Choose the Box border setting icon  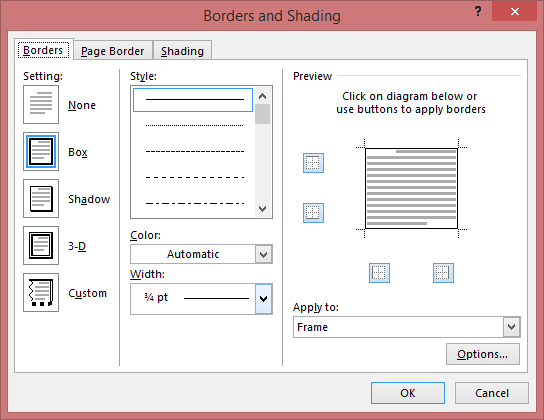[41, 152]
